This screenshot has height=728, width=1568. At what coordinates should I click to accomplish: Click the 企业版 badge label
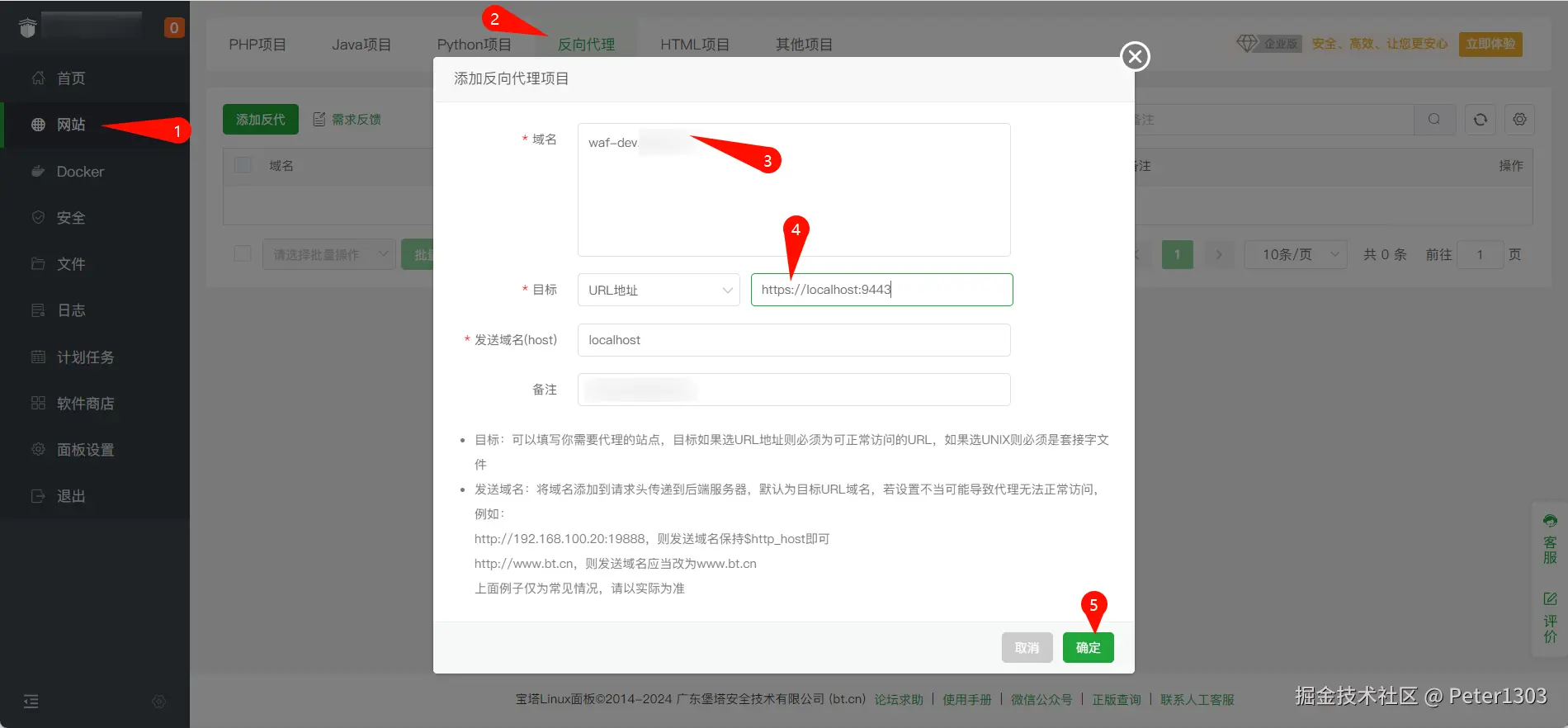click(1281, 44)
